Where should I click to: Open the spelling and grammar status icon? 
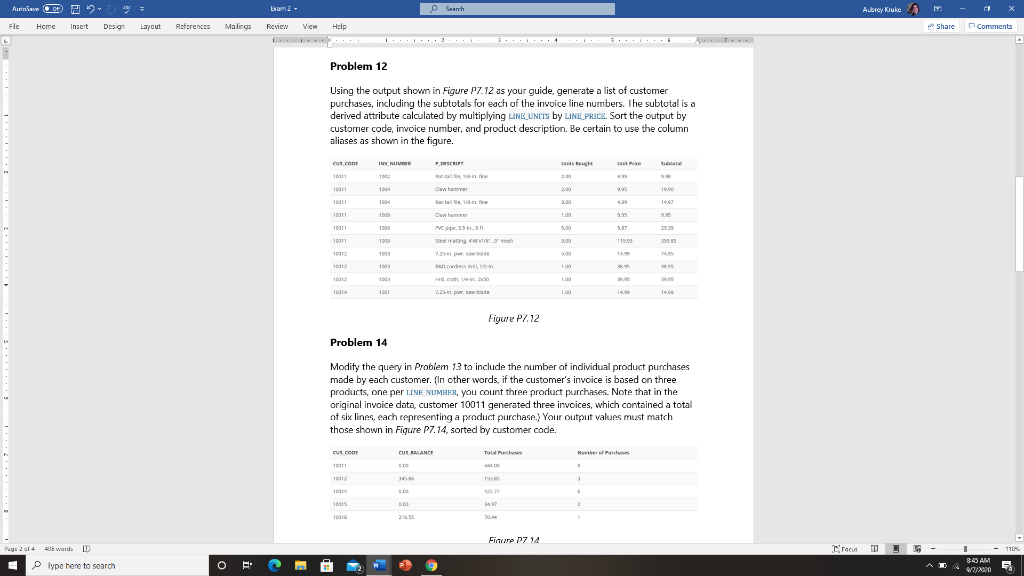pos(86,549)
